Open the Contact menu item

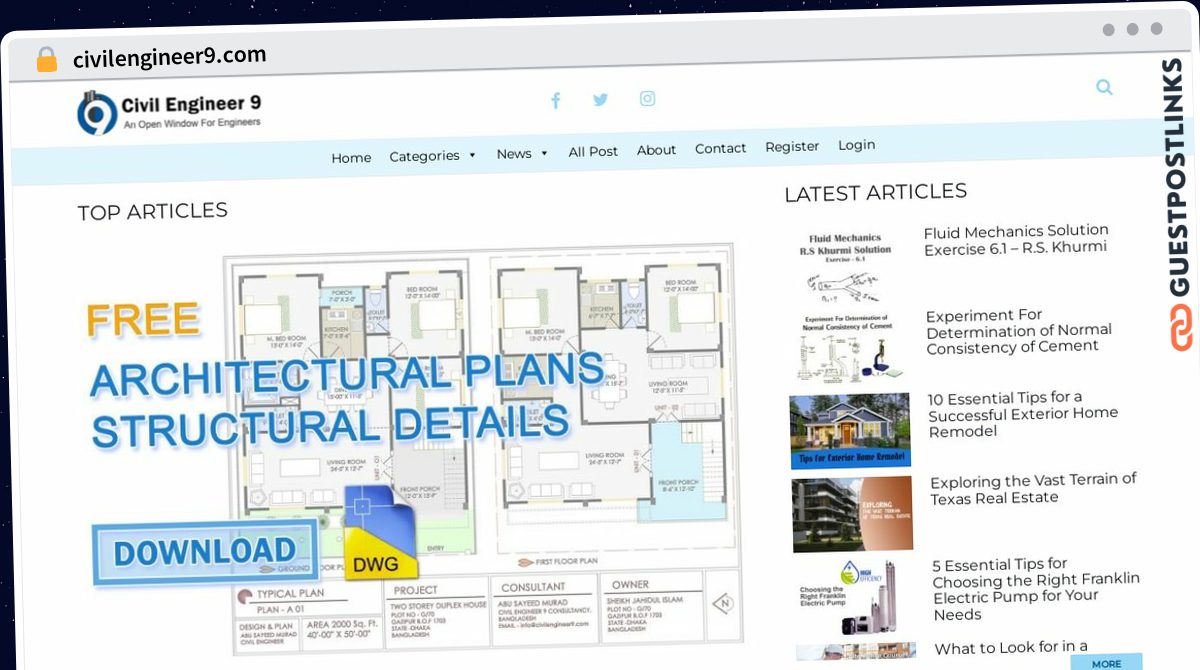(720, 148)
